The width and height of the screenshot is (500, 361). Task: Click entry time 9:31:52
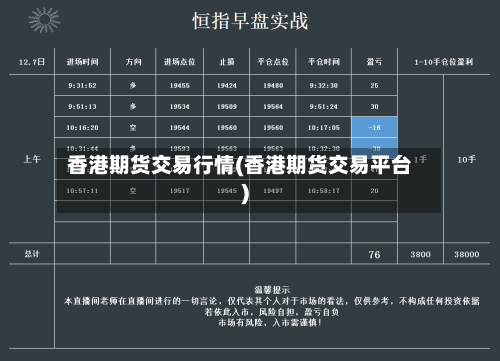(82, 86)
